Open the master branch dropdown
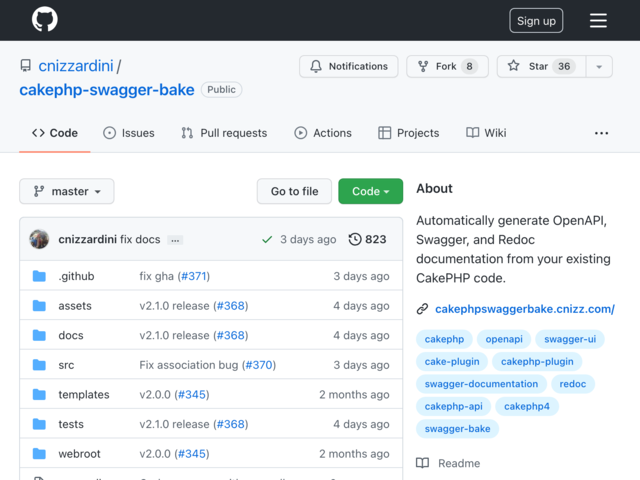640x480 pixels. pyautogui.click(x=67, y=191)
